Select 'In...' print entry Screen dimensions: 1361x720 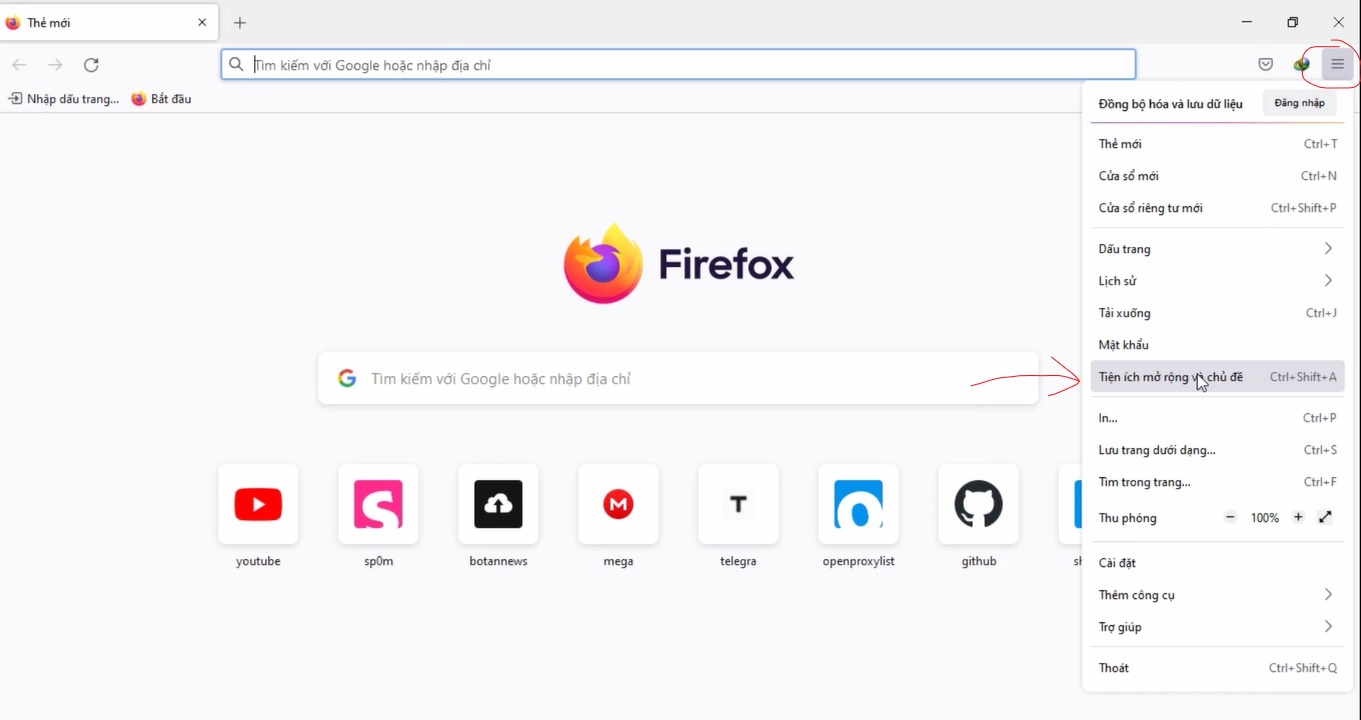click(1217, 418)
